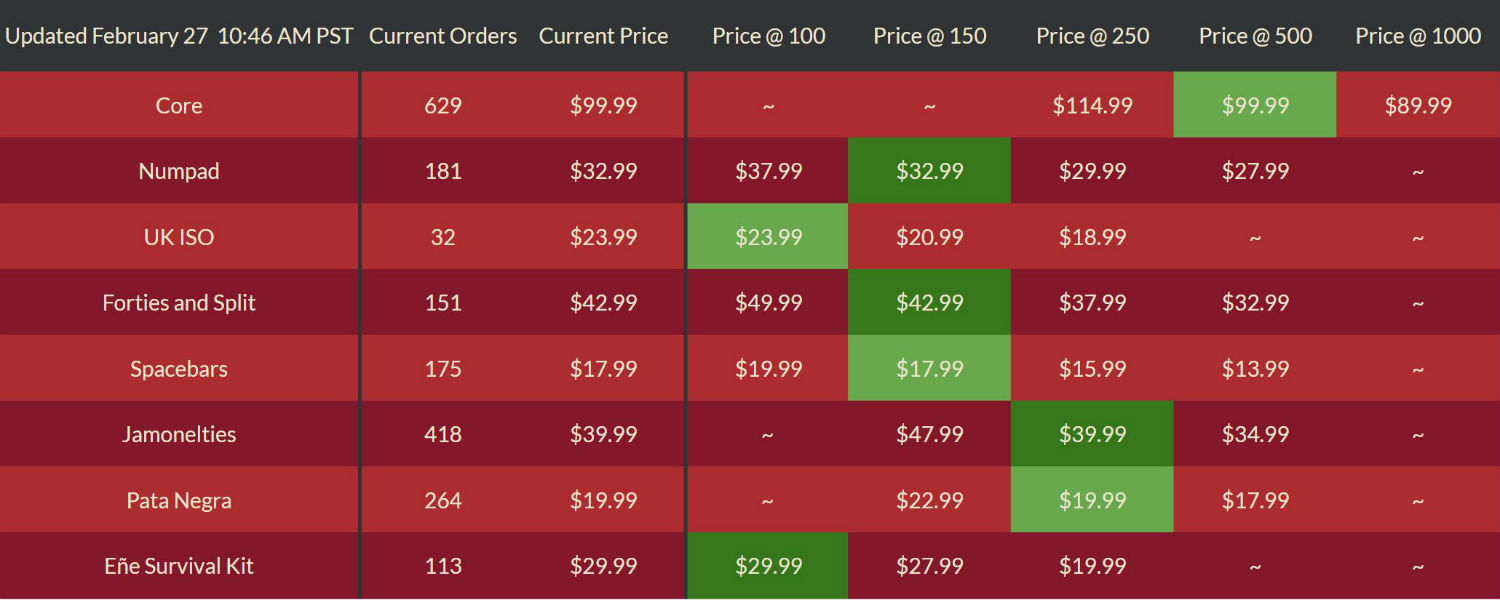
Task: Click the $89.99 Core price cell
Action: click(x=1418, y=105)
